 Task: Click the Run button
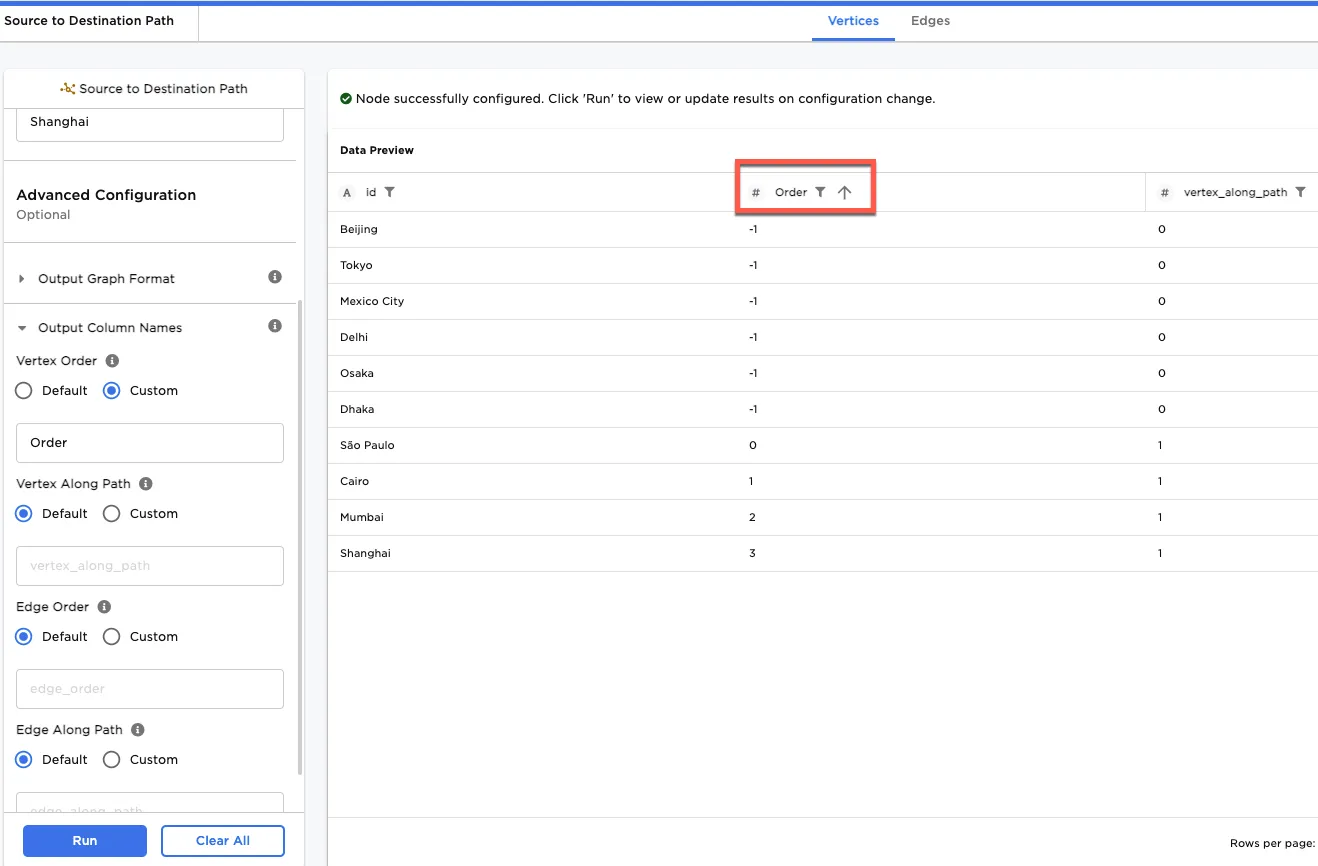click(84, 840)
